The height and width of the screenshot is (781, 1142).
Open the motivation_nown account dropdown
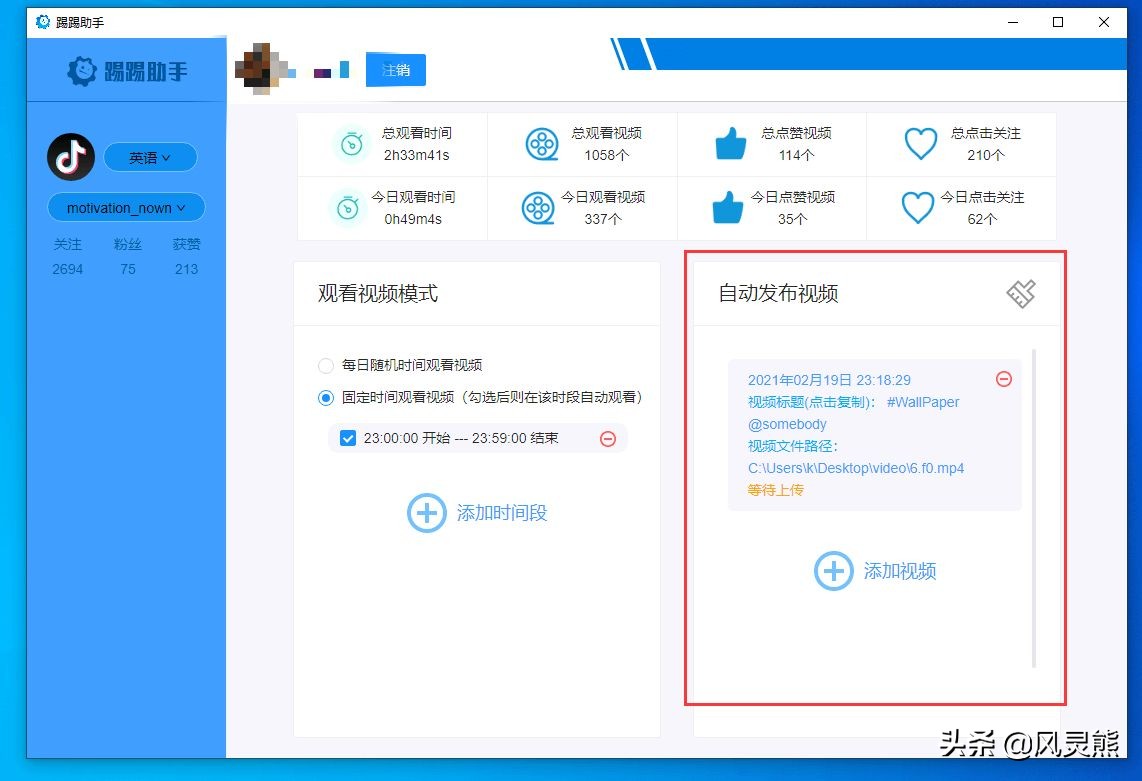click(125, 208)
